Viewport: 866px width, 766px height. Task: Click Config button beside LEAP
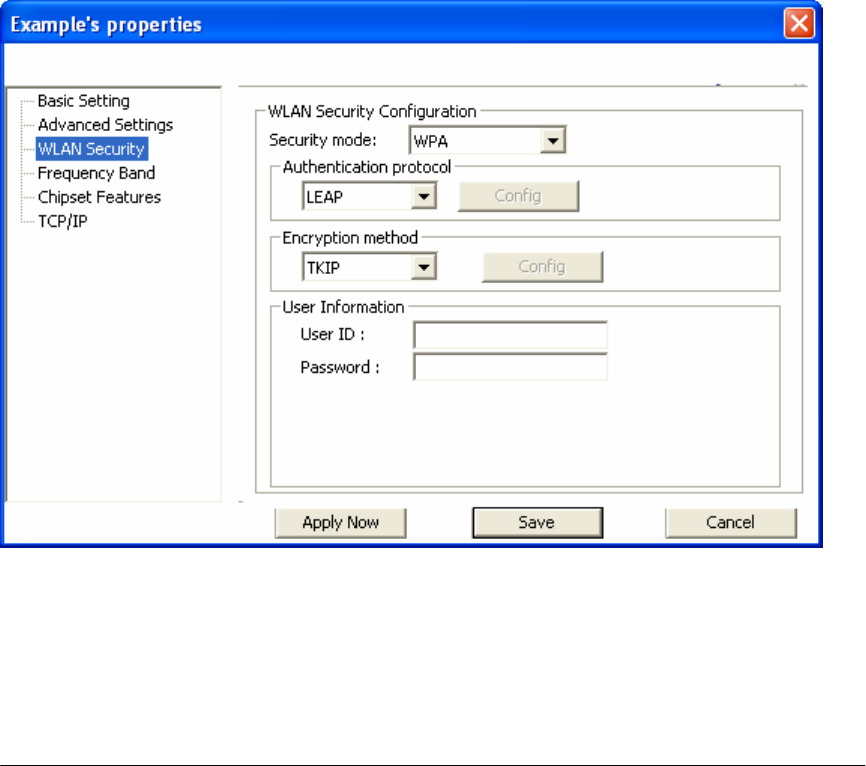[518, 196]
